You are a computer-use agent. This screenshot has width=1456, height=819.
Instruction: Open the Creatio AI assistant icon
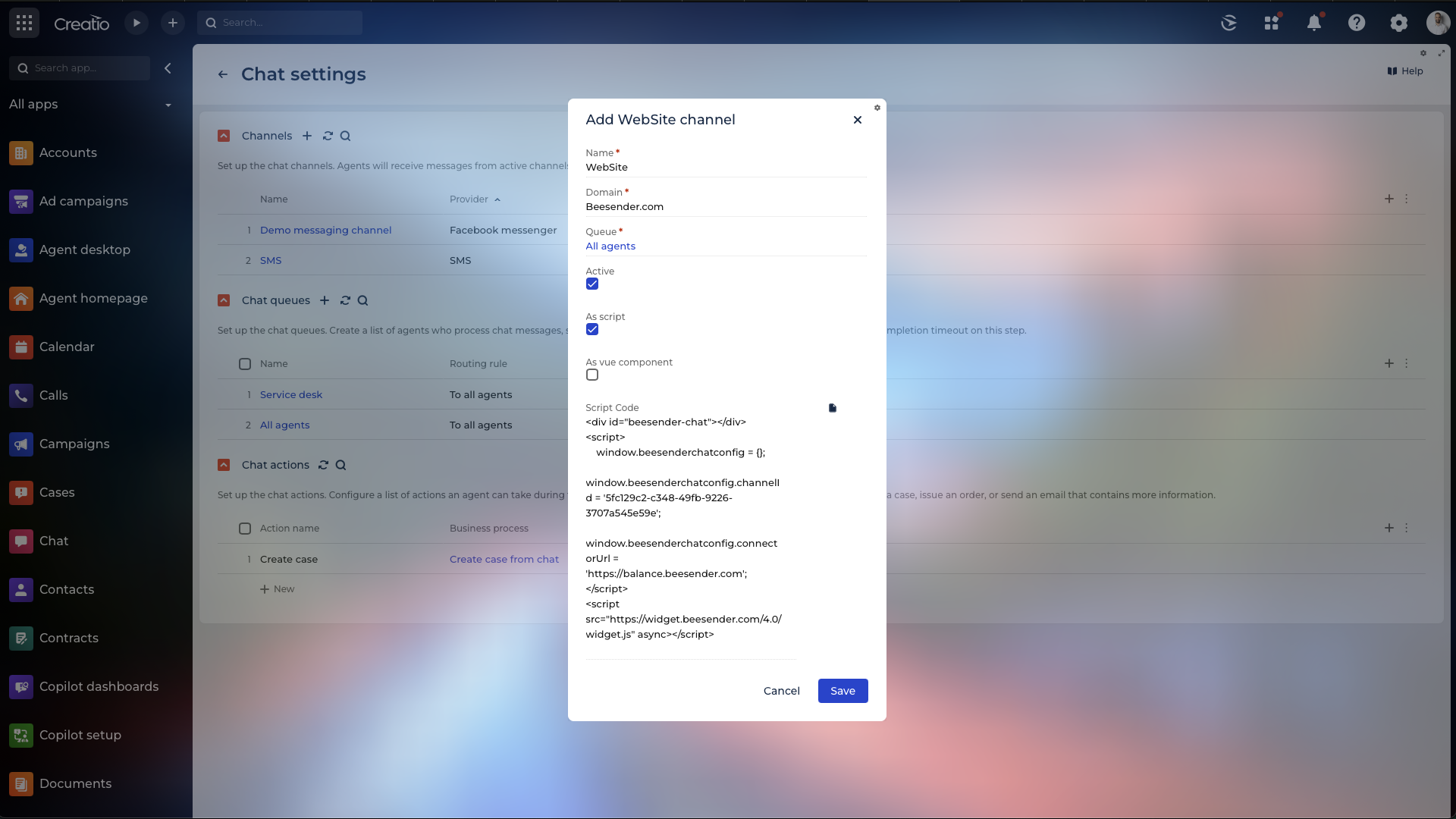click(1229, 23)
